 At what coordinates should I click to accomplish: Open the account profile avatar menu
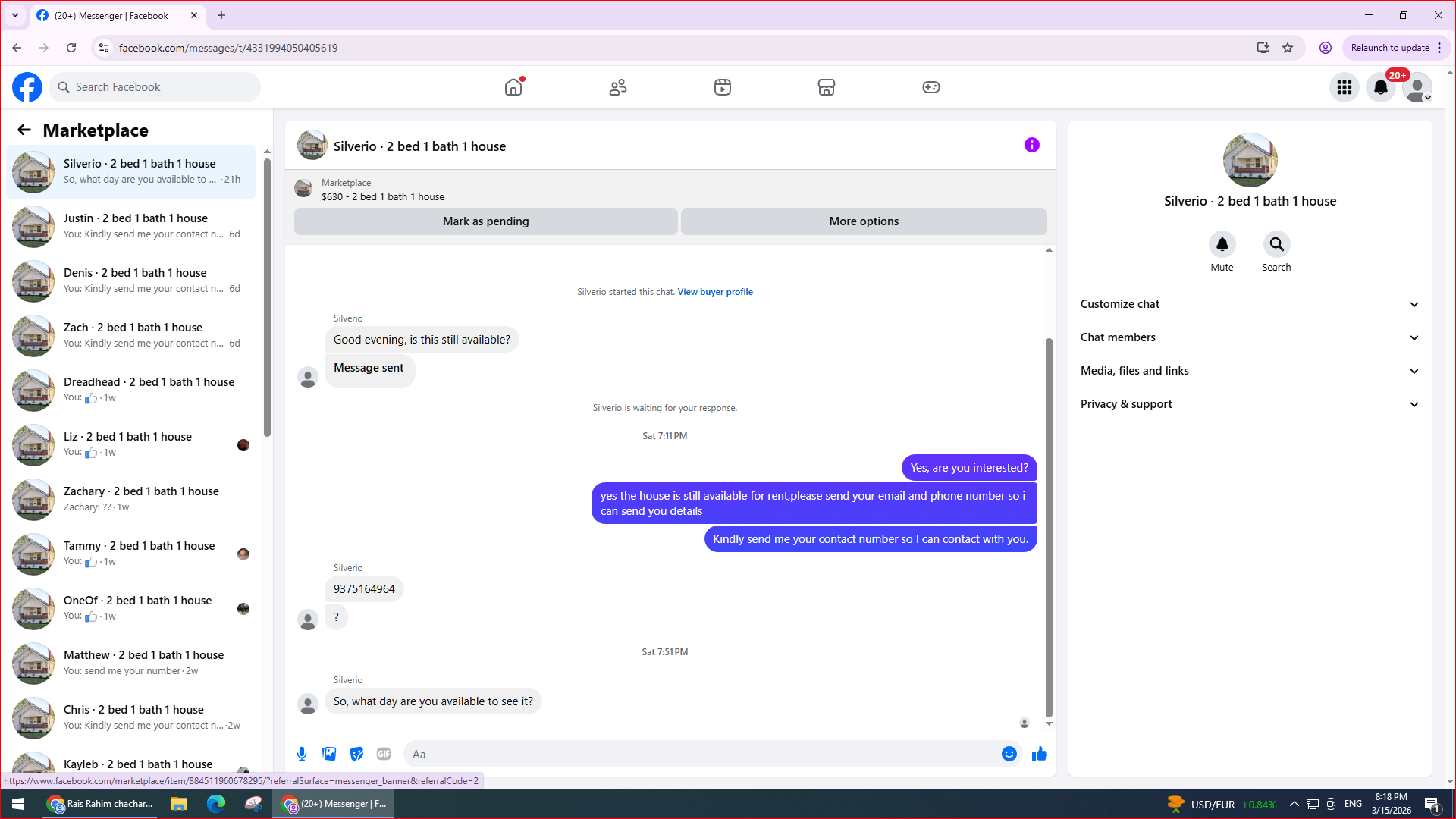(1417, 87)
